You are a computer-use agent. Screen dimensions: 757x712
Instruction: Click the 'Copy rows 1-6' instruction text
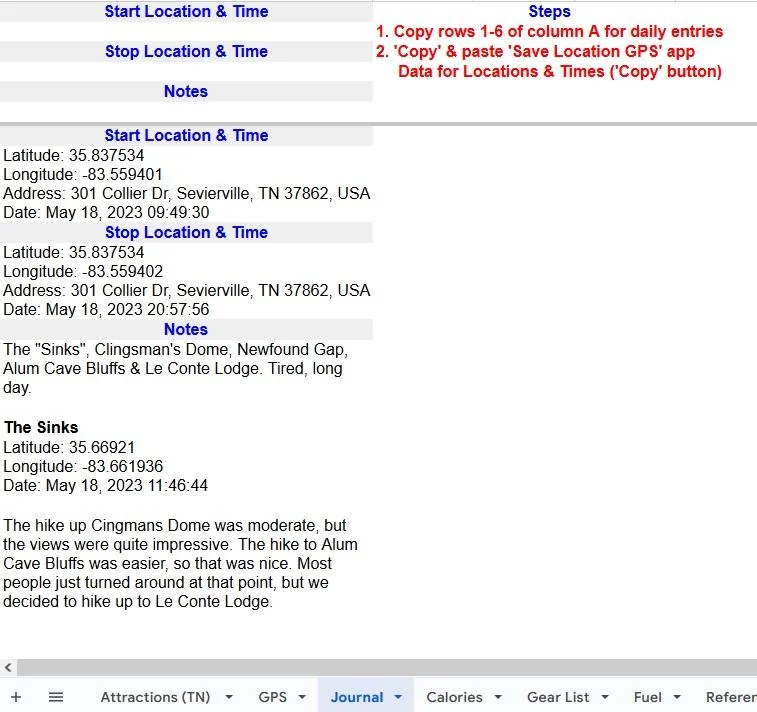pos(557,31)
